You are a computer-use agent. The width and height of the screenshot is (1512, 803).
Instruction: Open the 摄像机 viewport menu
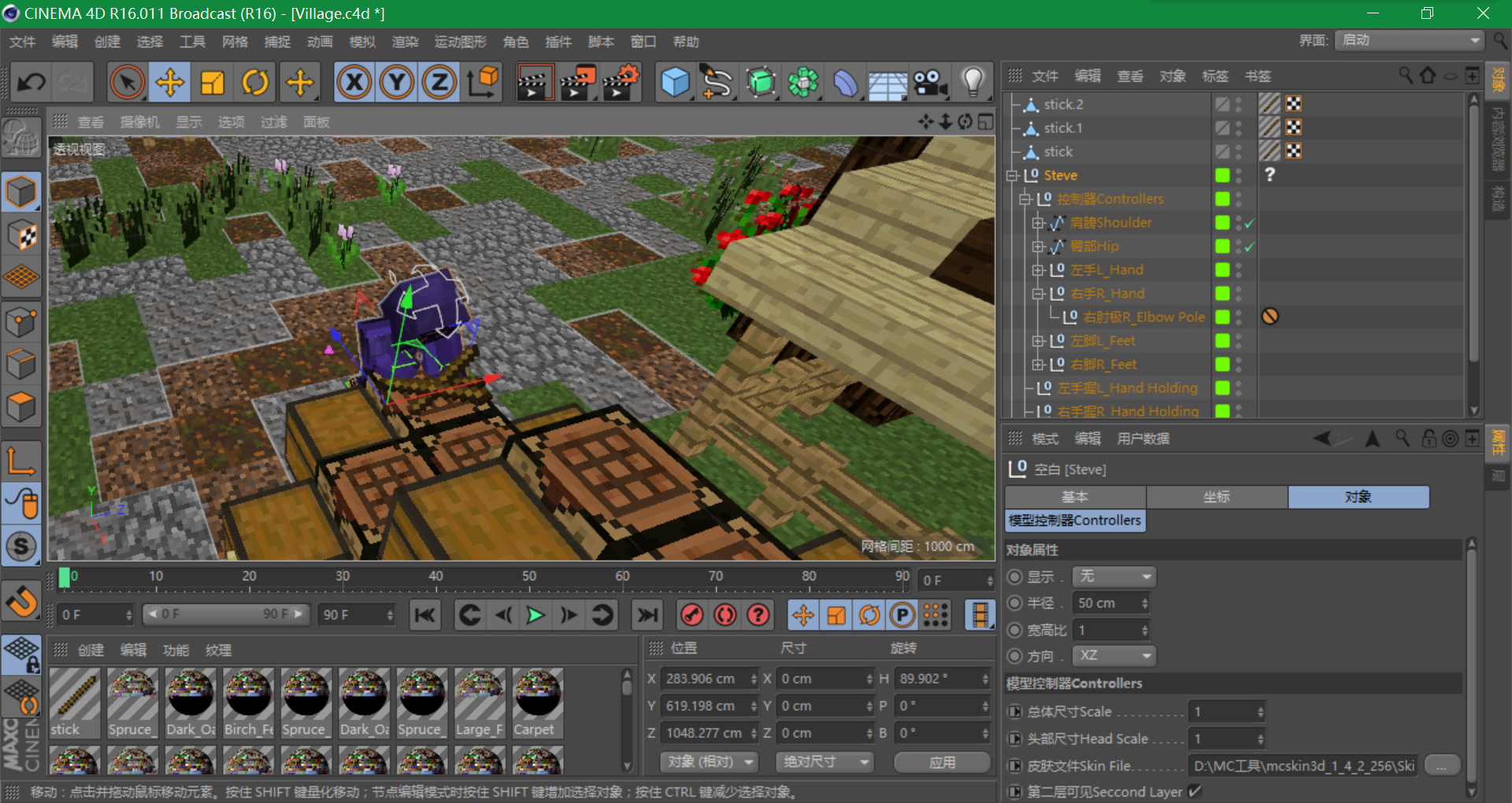139,122
